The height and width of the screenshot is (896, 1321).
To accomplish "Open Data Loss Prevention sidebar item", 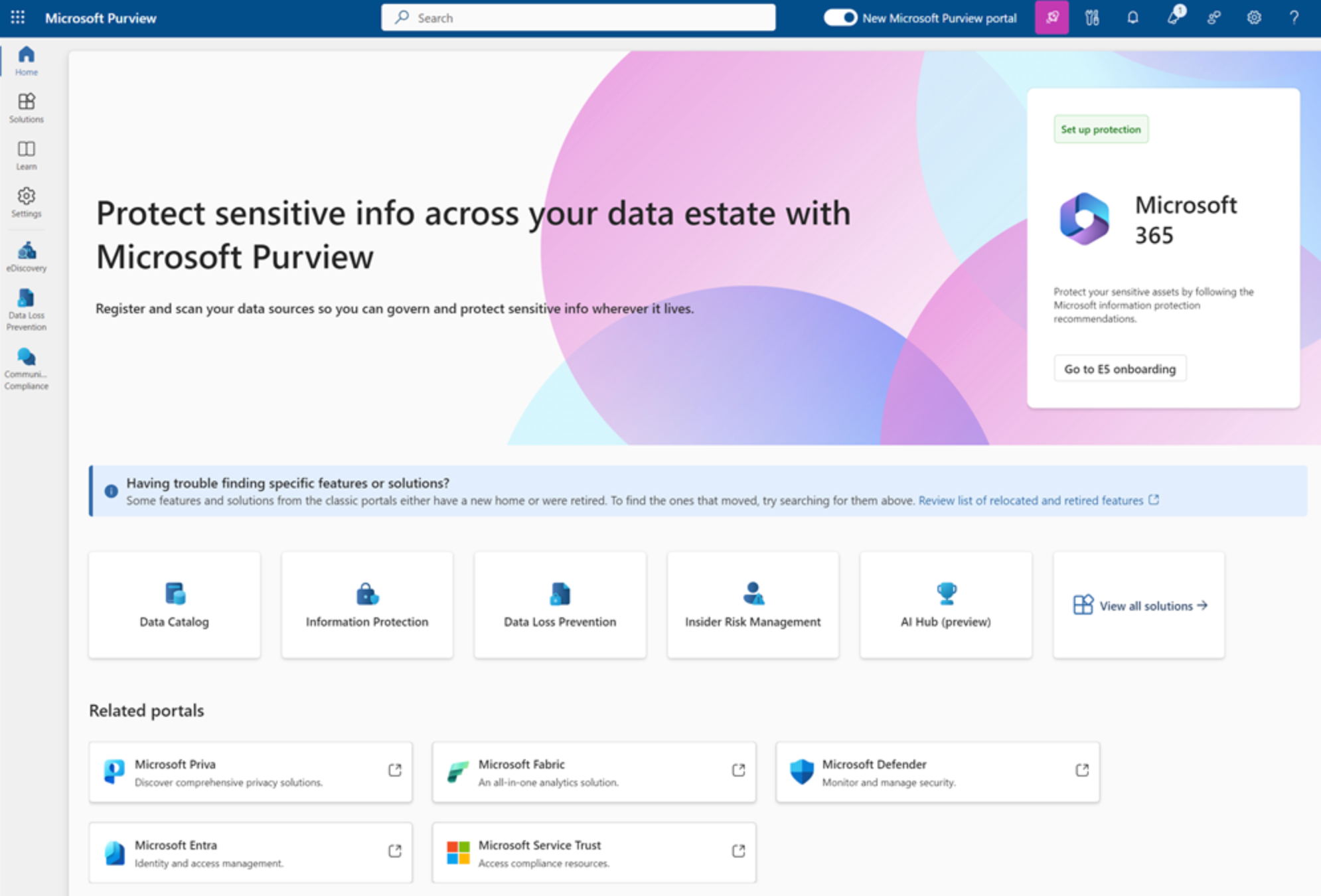I will coord(27,309).
